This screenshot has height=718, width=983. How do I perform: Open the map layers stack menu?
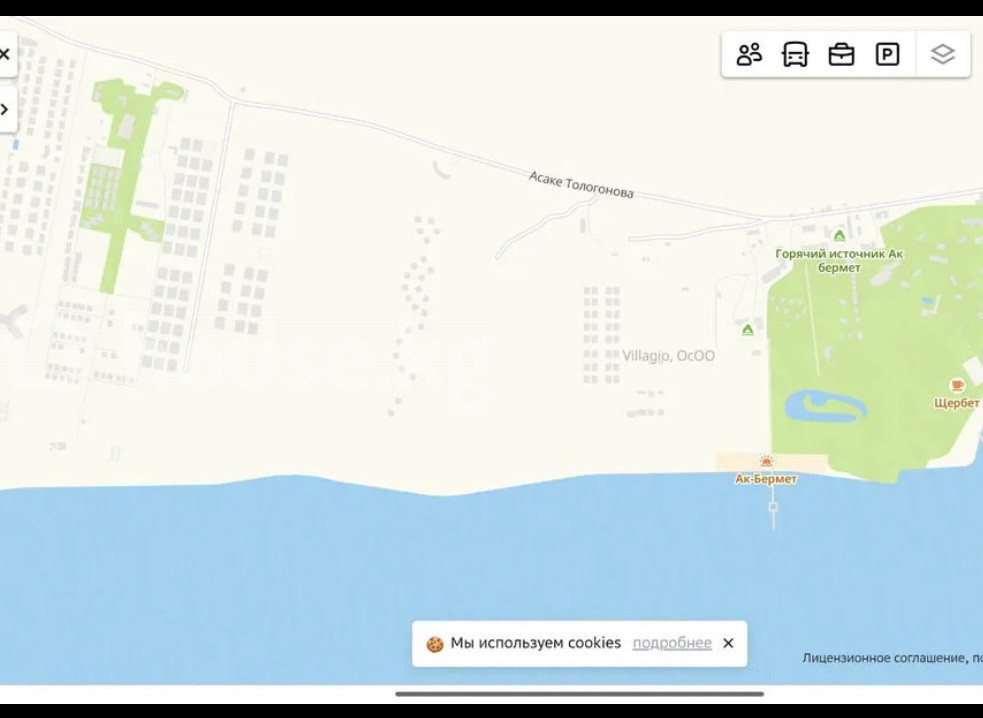tap(943, 54)
